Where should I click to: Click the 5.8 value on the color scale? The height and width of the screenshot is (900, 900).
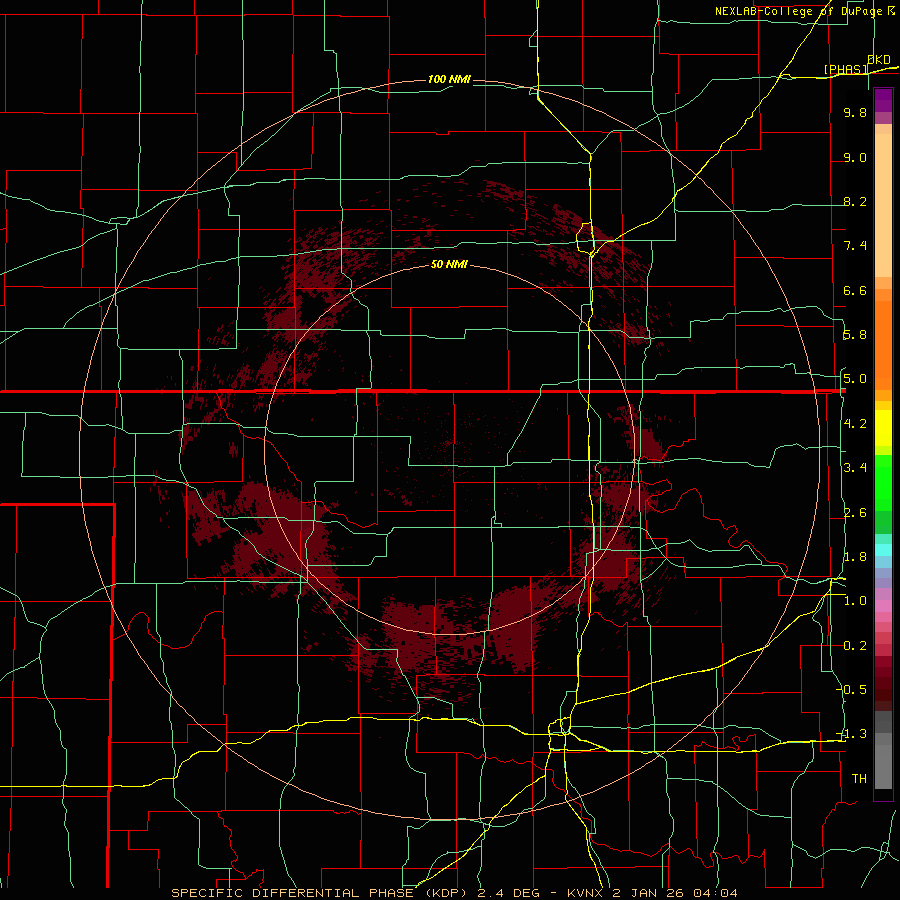(x=855, y=335)
